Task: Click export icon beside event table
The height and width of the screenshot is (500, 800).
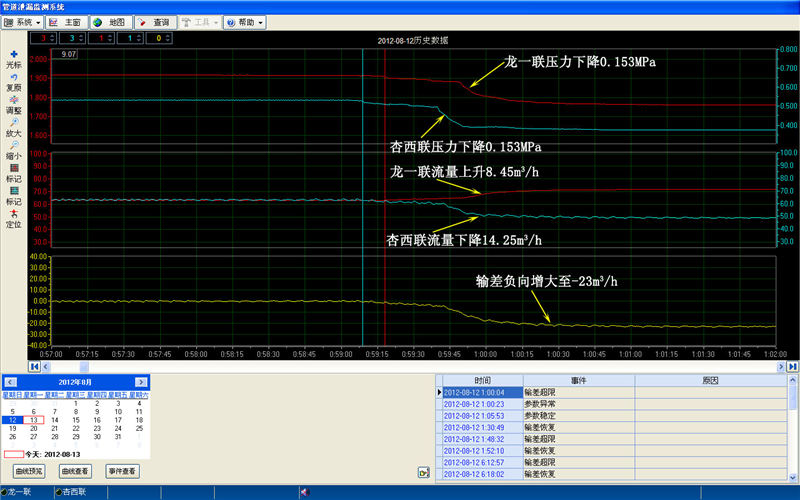Action: click(x=423, y=472)
